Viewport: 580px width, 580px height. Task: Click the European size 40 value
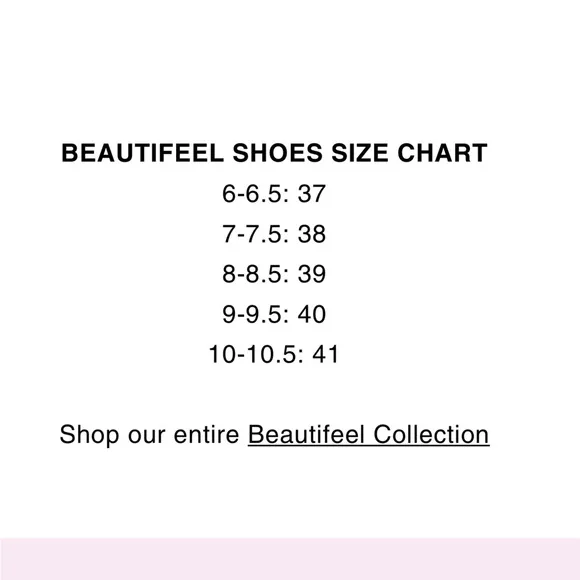pos(312,314)
